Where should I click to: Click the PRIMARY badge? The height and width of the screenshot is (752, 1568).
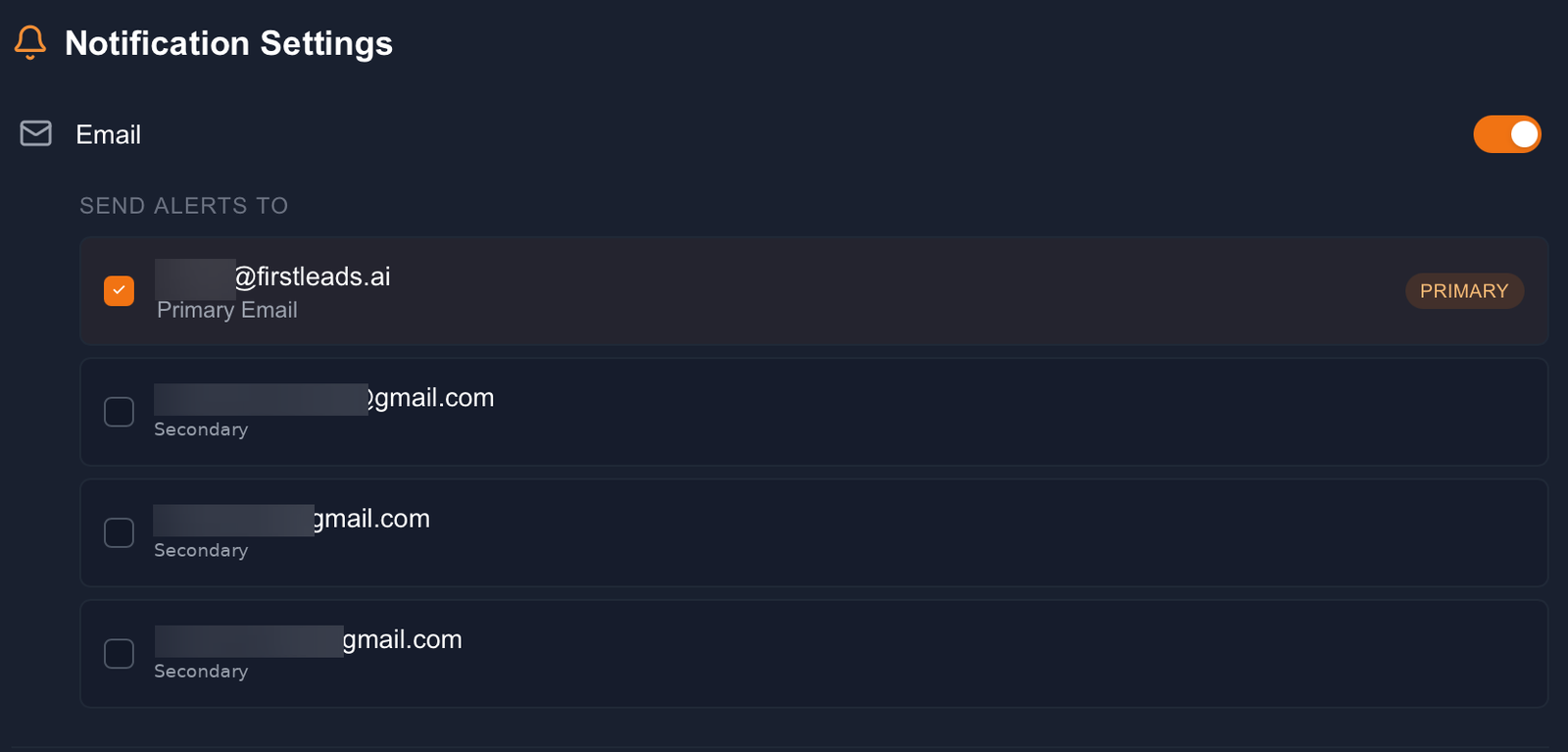[x=1464, y=291]
